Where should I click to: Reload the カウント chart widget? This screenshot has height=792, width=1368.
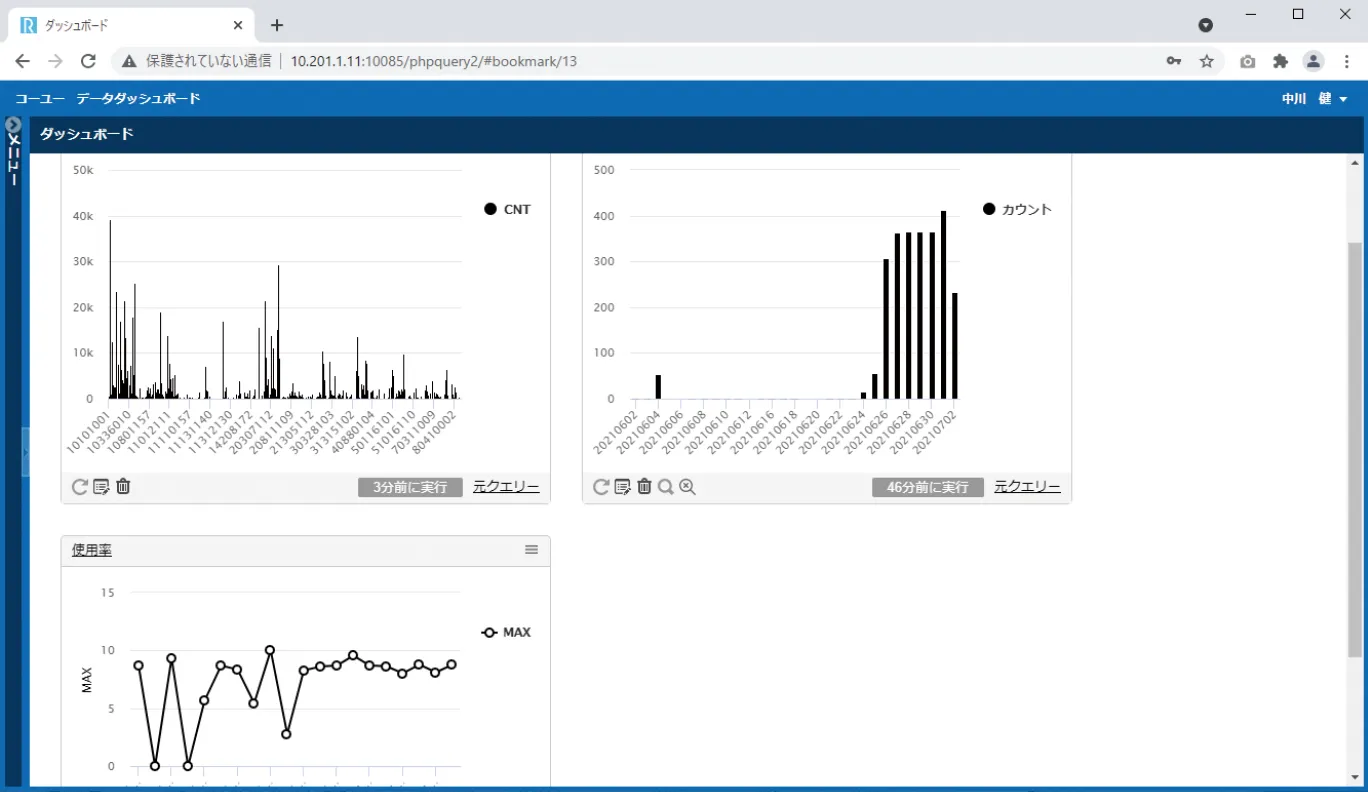(601, 487)
